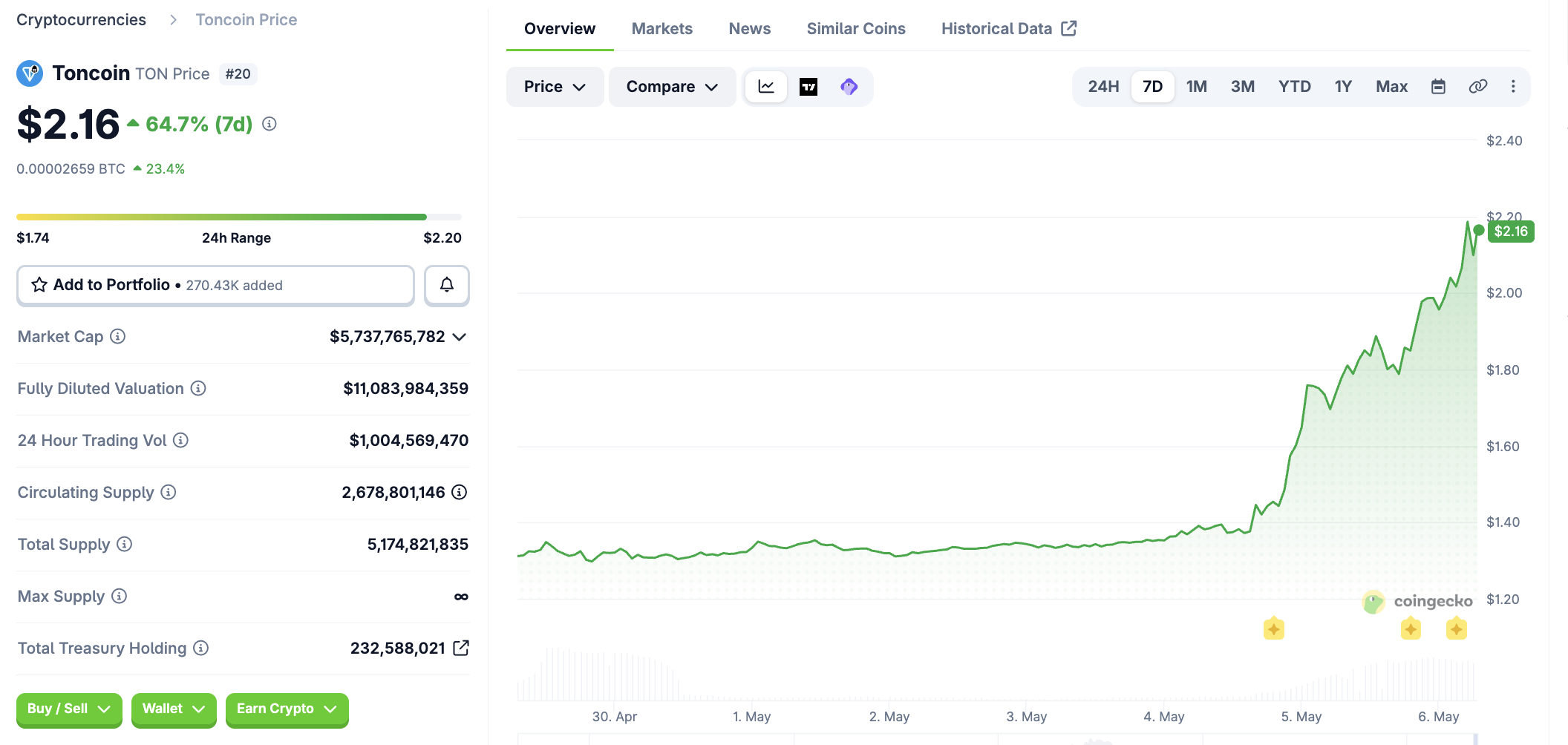Click the $11,083,984,359 valuation value
The image size is (1568, 745).
[x=405, y=389]
